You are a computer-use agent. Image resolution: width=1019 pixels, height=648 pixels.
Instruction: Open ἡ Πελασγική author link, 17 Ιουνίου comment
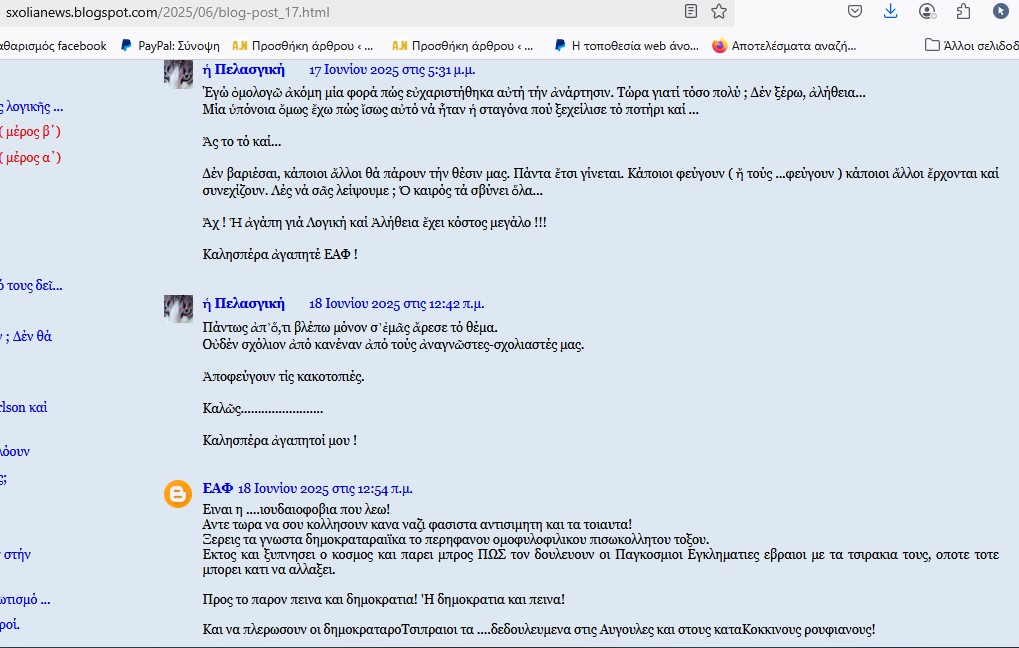(244, 70)
